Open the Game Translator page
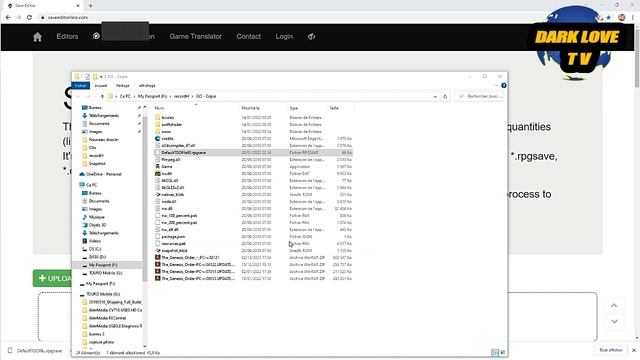Viewport: 640px width, 360px height. (196, 36)
